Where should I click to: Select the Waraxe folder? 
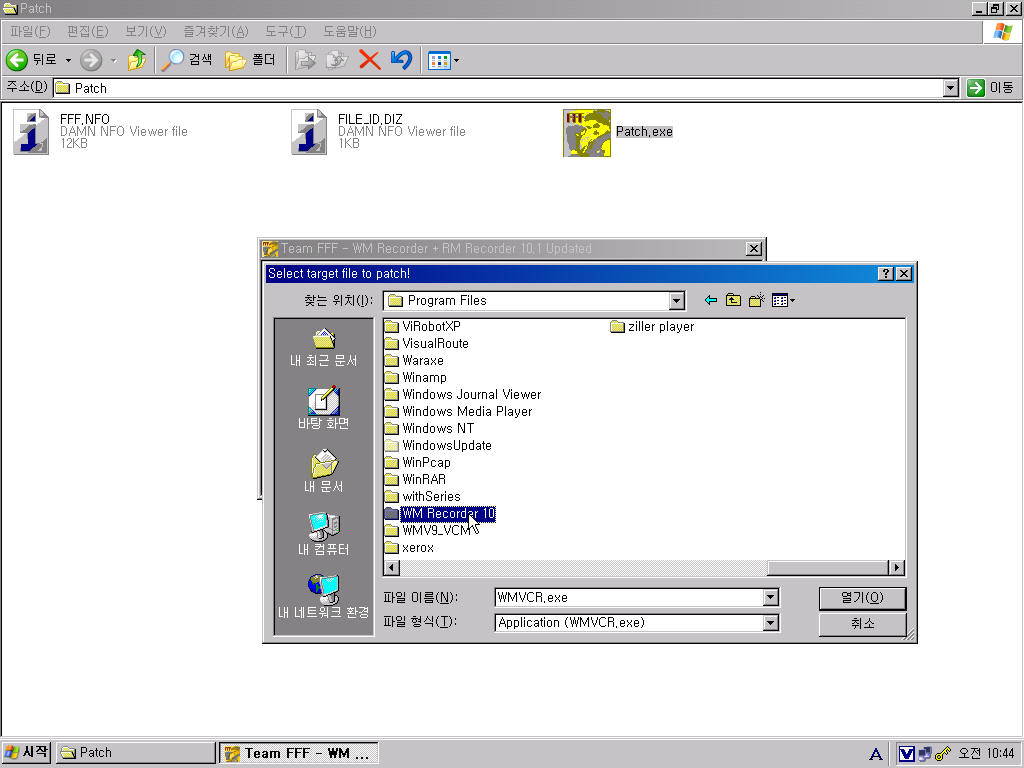point(414,360)
